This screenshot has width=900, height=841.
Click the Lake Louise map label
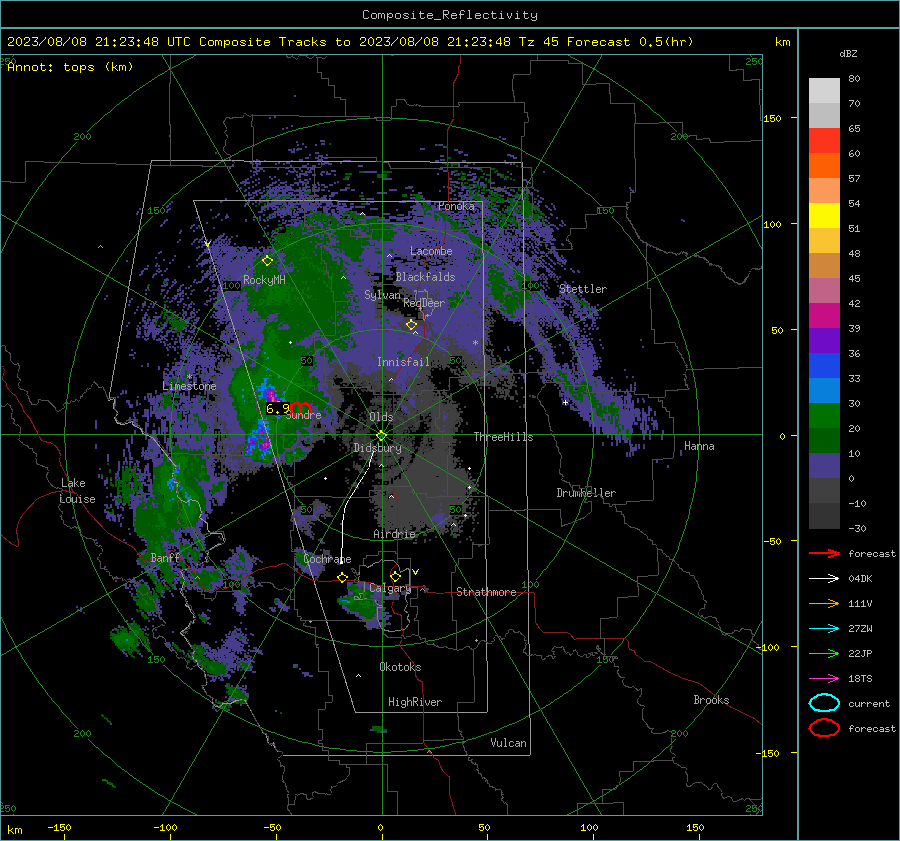click(x=77, y=491)
